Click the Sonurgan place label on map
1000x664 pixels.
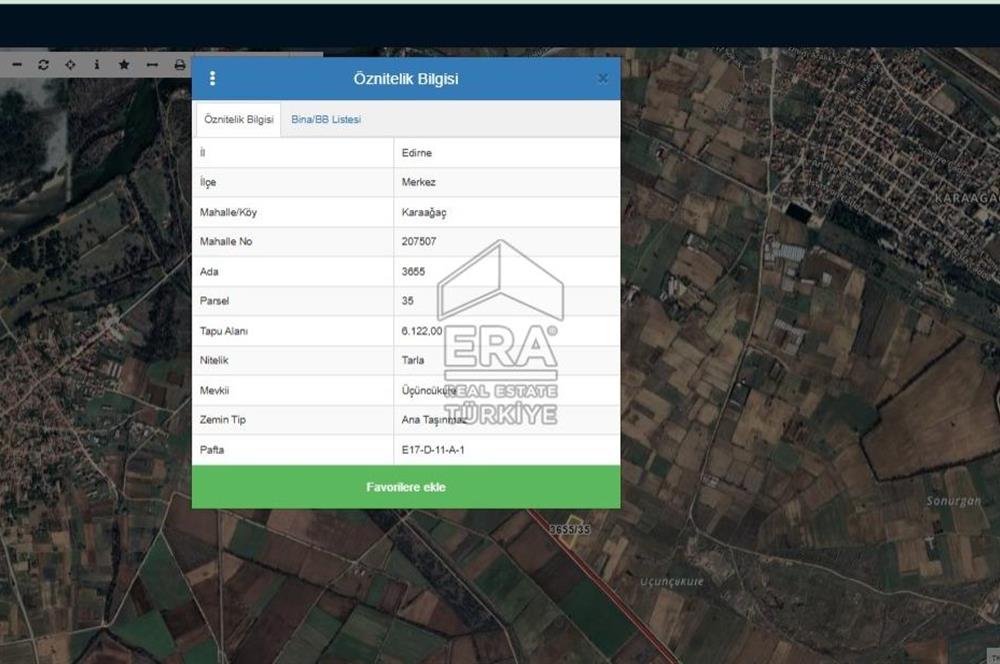953,501
